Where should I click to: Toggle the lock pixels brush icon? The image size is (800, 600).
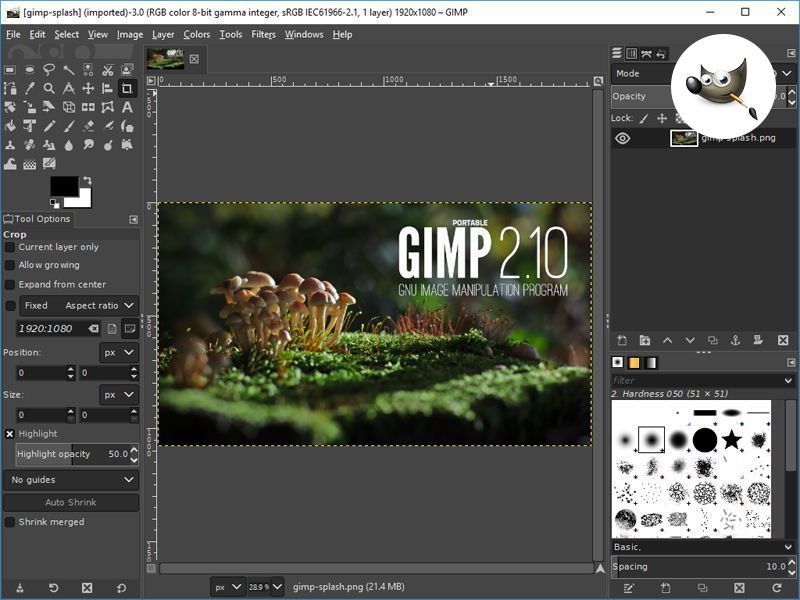(644, 118)
